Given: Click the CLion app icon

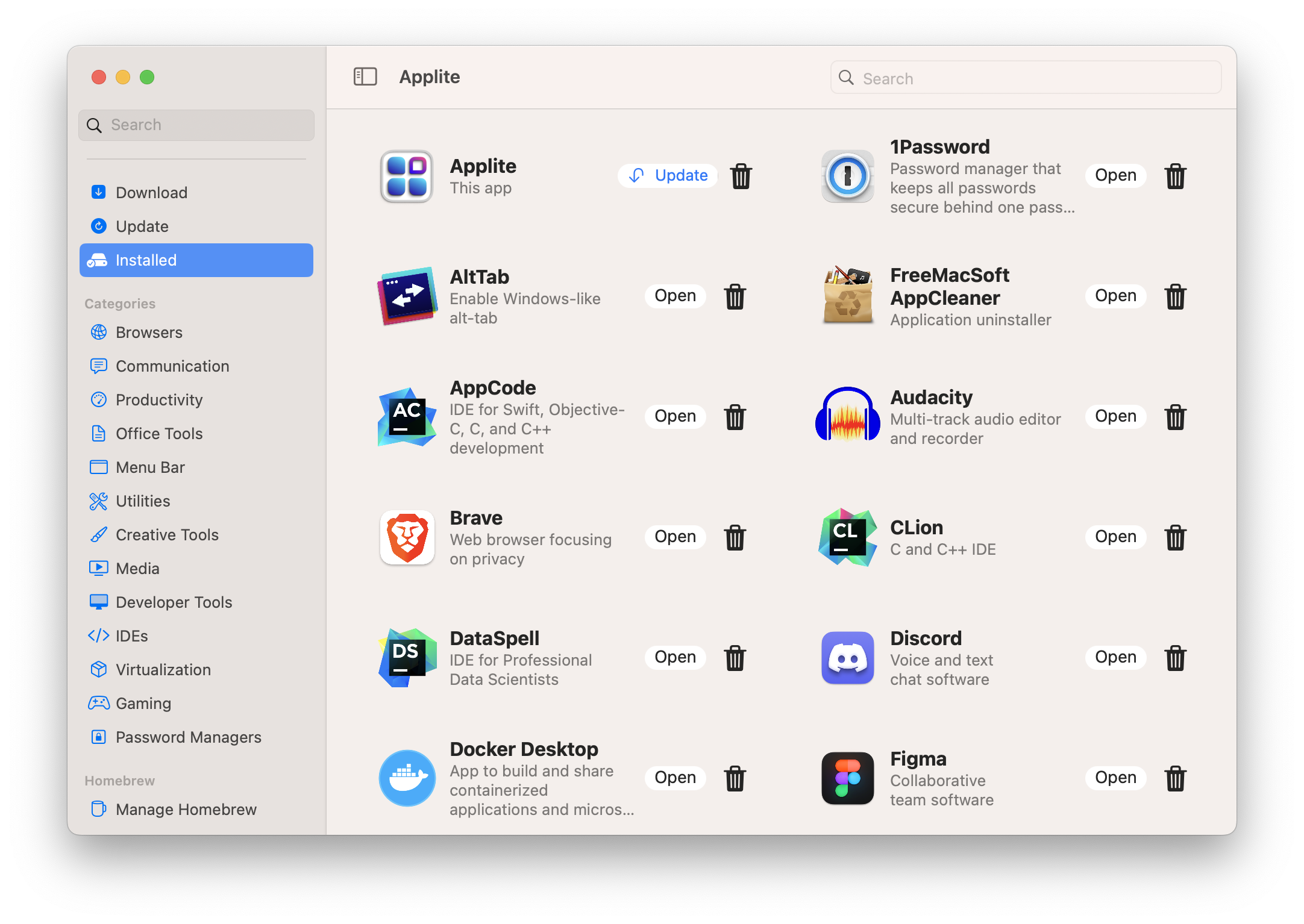Looking at the screenshot, I should 848,537.
